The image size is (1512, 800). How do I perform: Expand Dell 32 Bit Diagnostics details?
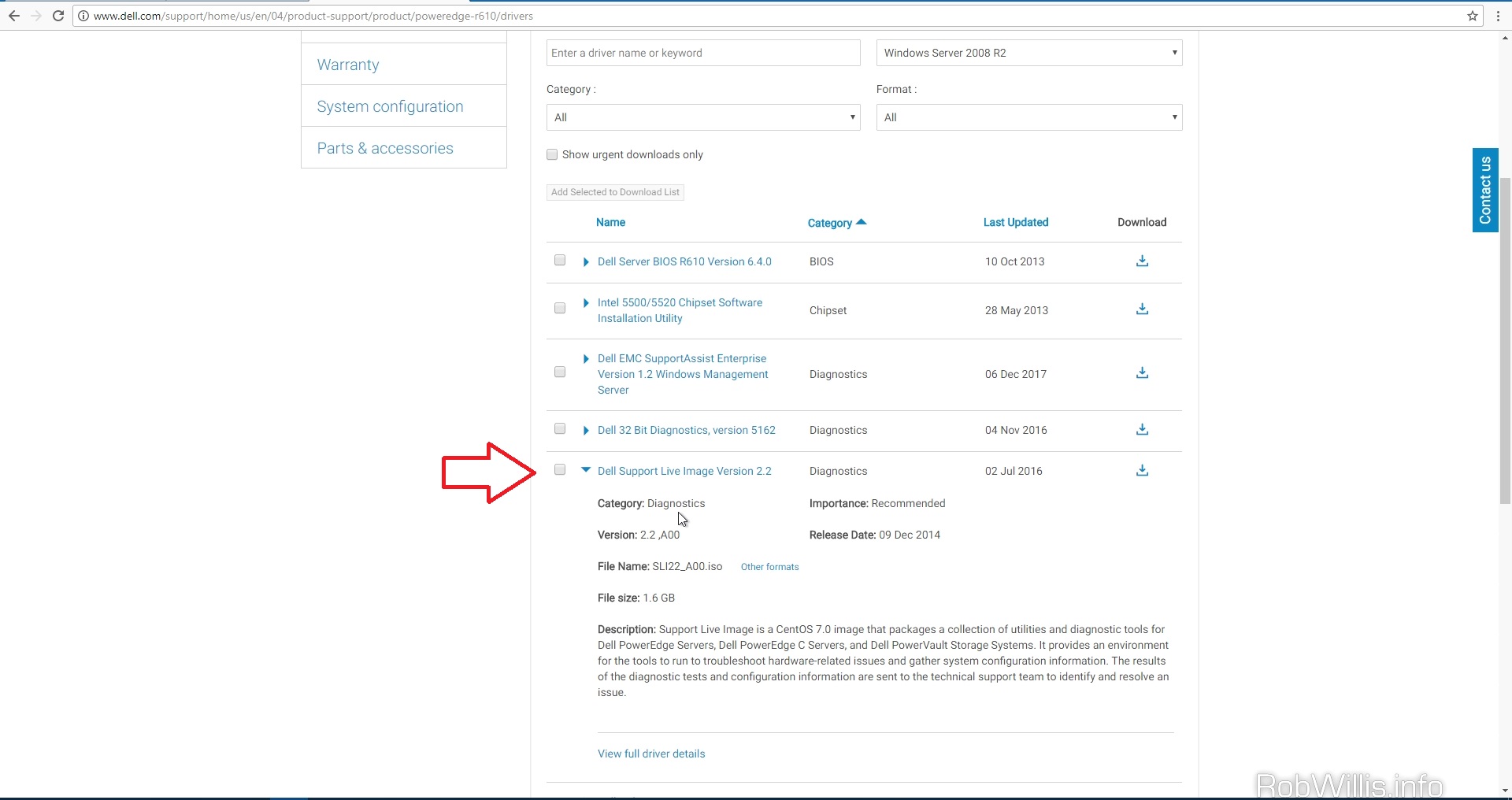(586, 430)
